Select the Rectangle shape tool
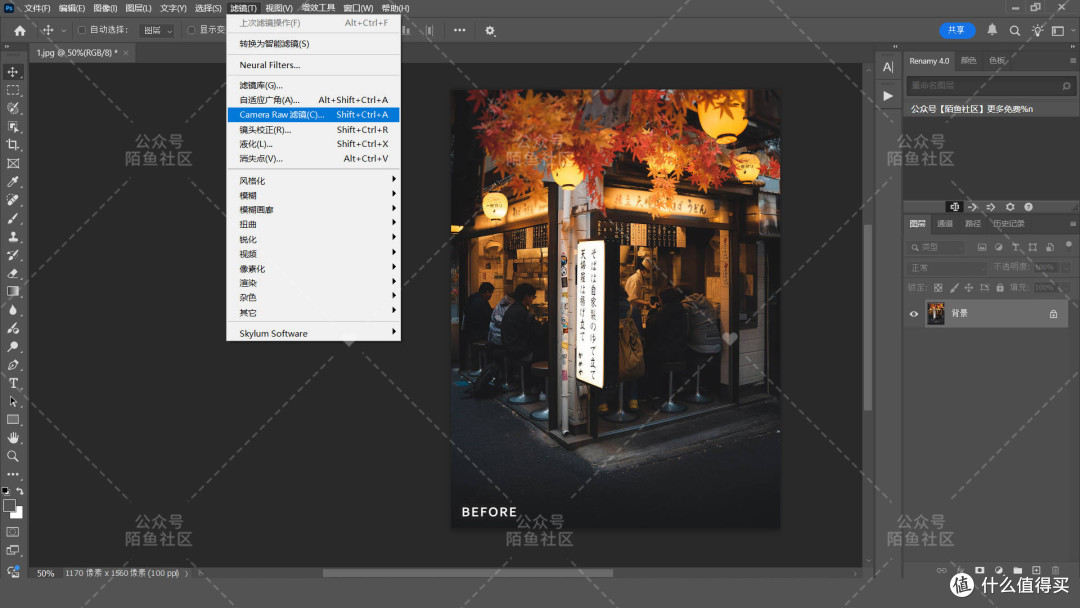Image resolution: width=1080 pixels, height=608 pixels. [13, 419]
